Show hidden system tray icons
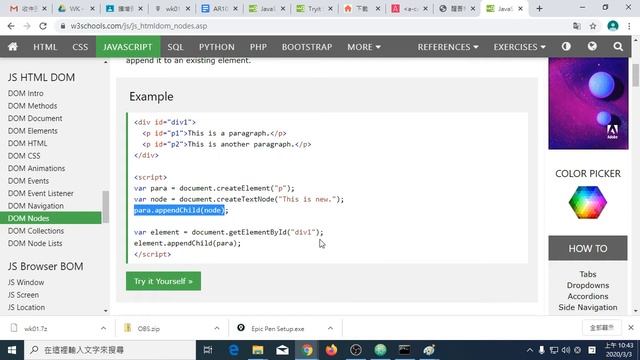This screenshot has width=640, height=360. coord(529,350)
